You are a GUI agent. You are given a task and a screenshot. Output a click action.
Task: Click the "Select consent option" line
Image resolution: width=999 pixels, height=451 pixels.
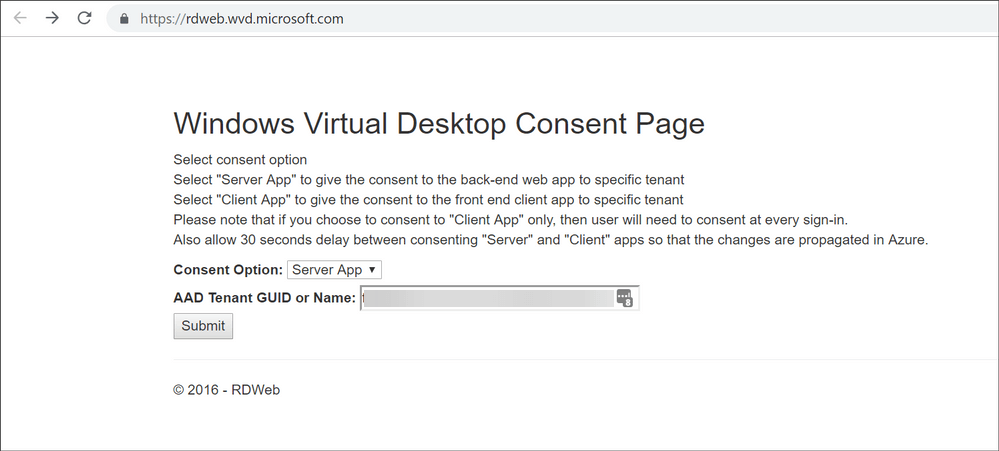click(x=240, y=160)
